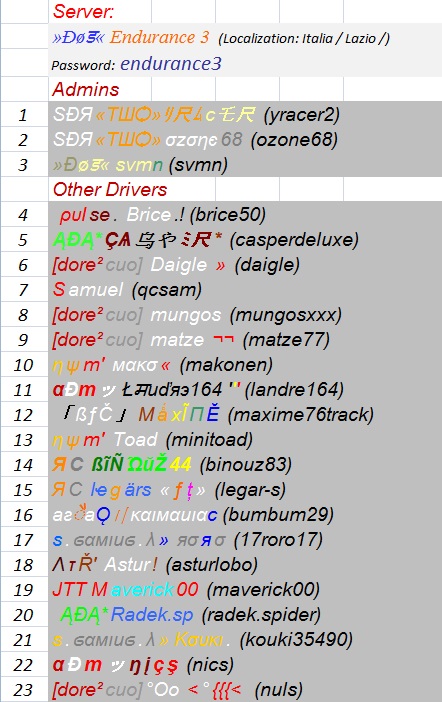Click the binouz83 driver cell
The height and width of the screenshot is (702, 442).
pos(245,465)
